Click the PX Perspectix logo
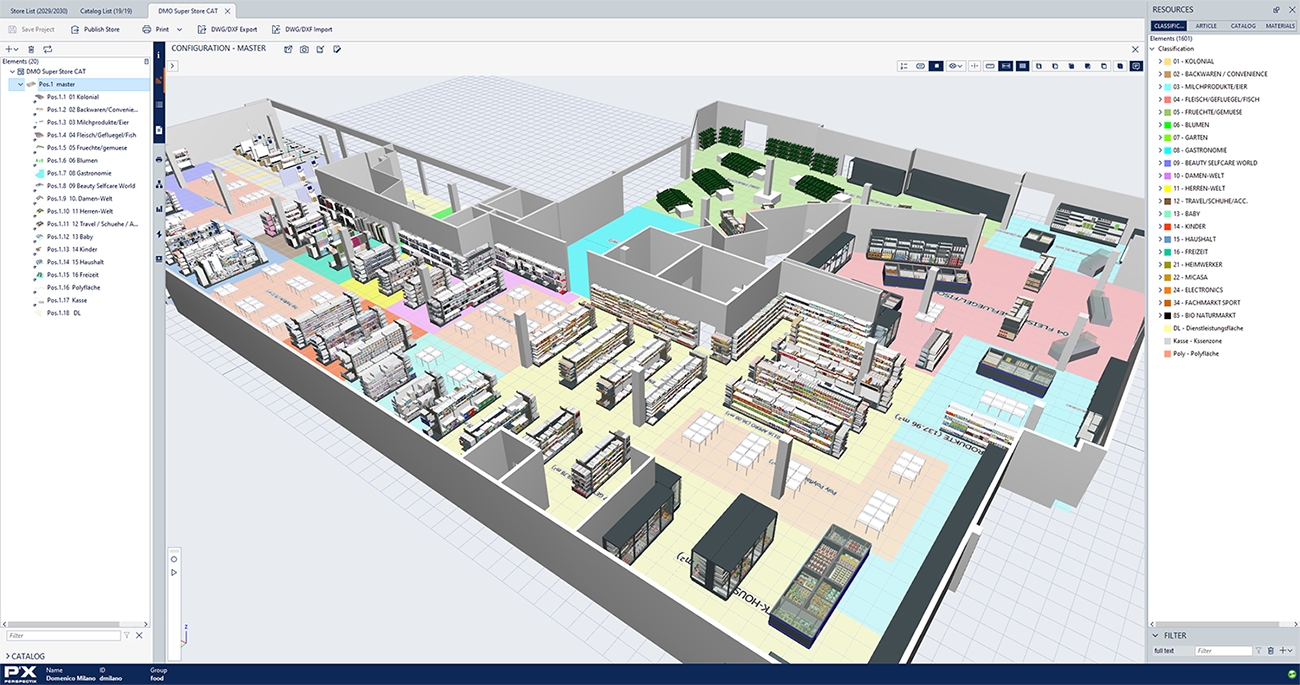 (x=20, y=674)
